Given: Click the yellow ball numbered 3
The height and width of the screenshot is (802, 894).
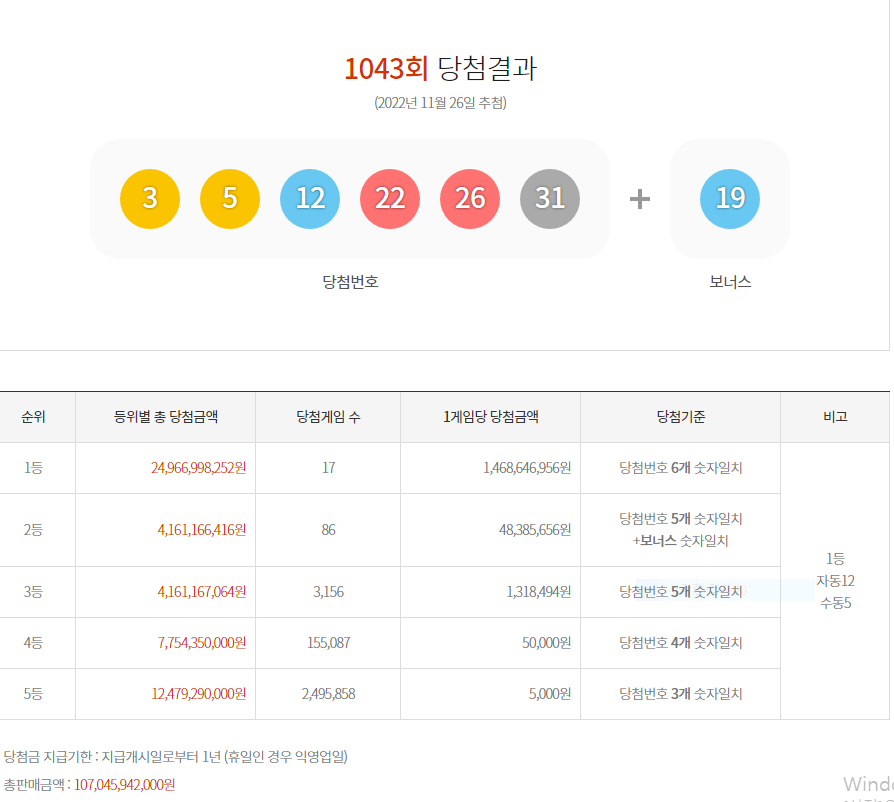Looking at the screenshot, I should [150, 199].
